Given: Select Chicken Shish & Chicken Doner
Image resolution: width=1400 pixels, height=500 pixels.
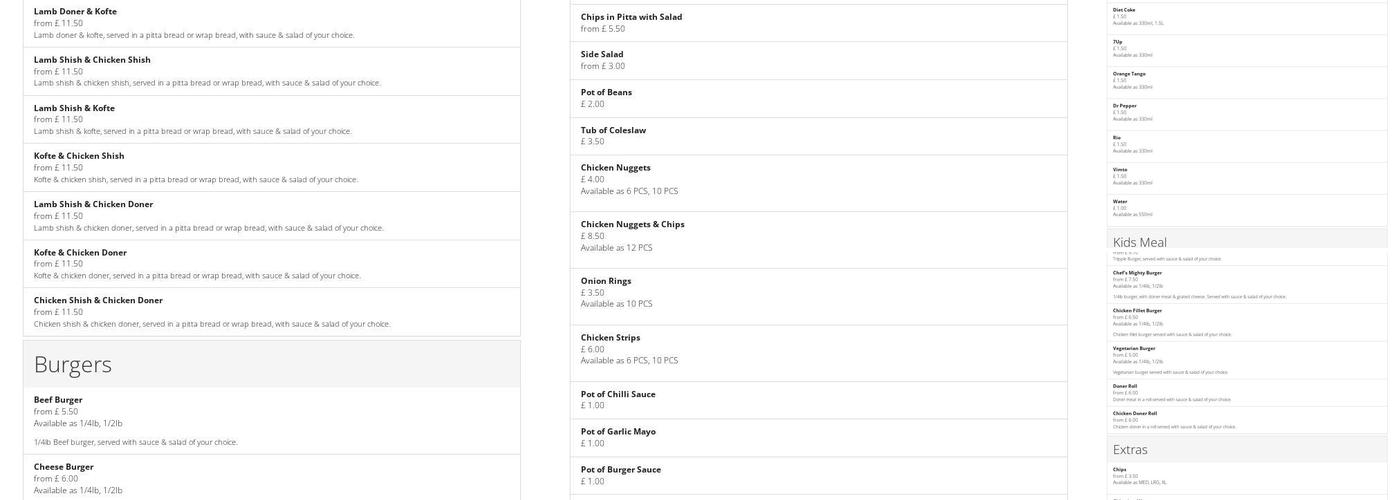Looking at the screenshot, I should click(x=98, y=300).
